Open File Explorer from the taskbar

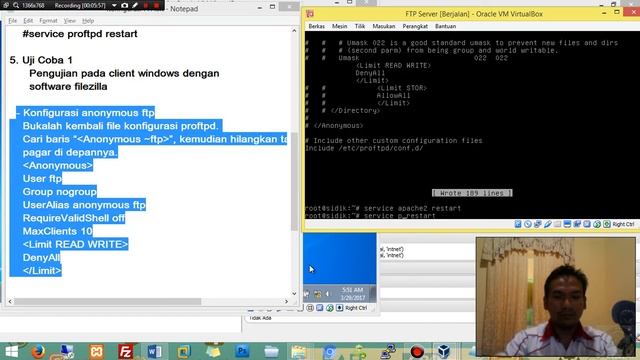298,352
